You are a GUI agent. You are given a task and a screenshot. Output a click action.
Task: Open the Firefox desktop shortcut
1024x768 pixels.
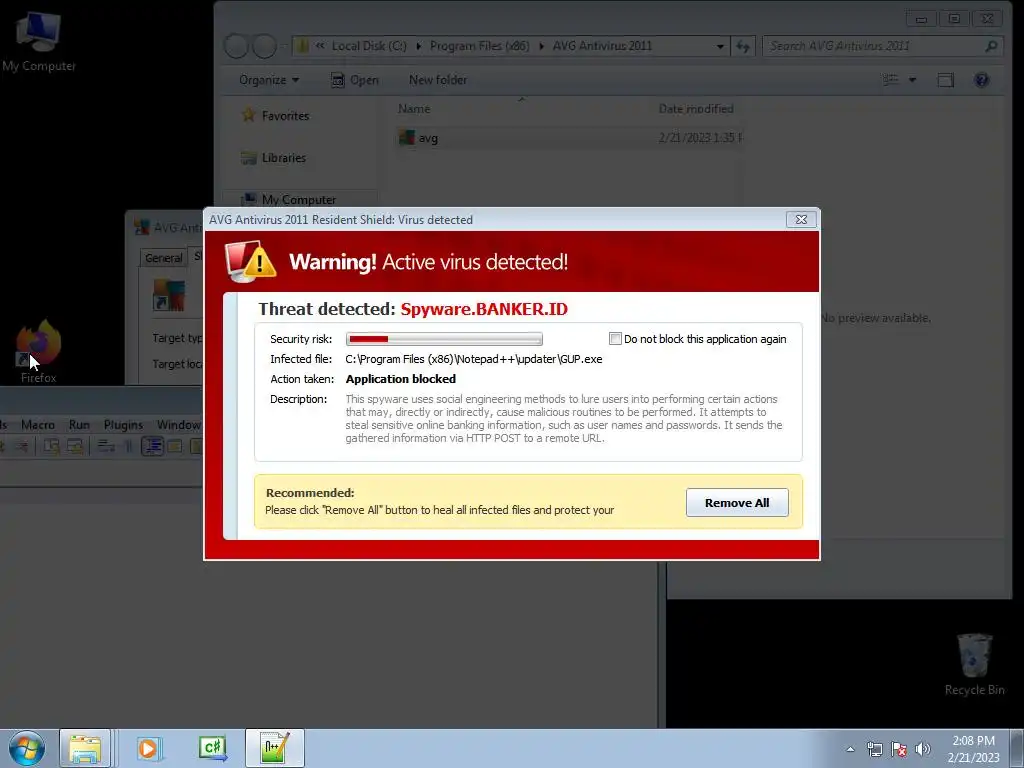pyautogui.click(x=38, y=353)
